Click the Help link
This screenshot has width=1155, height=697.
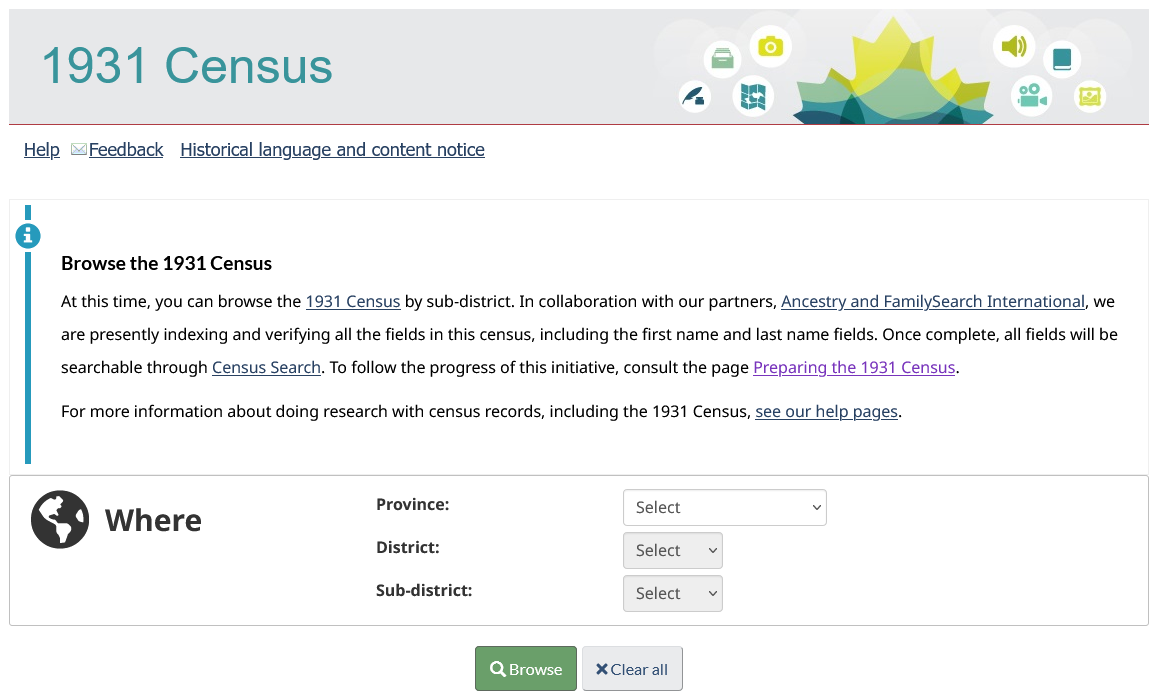tap(41, 149)
